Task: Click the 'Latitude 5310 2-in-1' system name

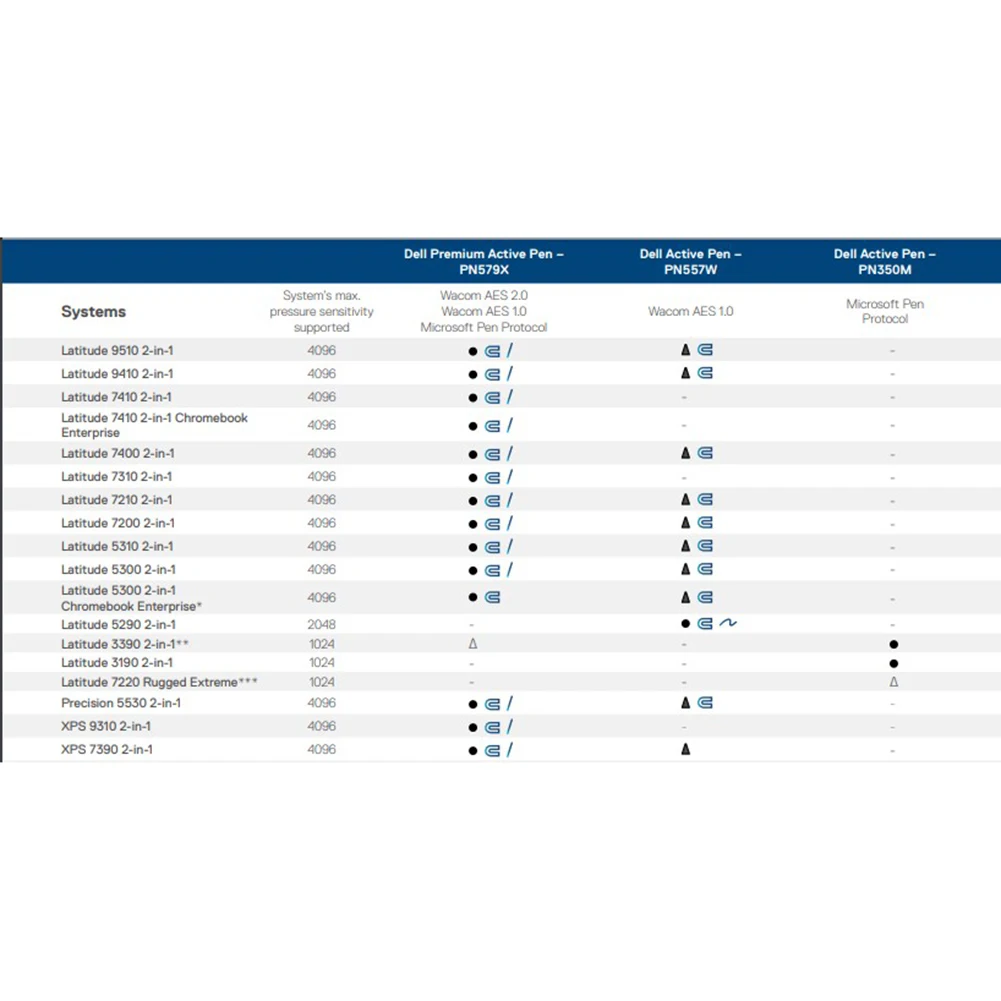Action: 117,546
